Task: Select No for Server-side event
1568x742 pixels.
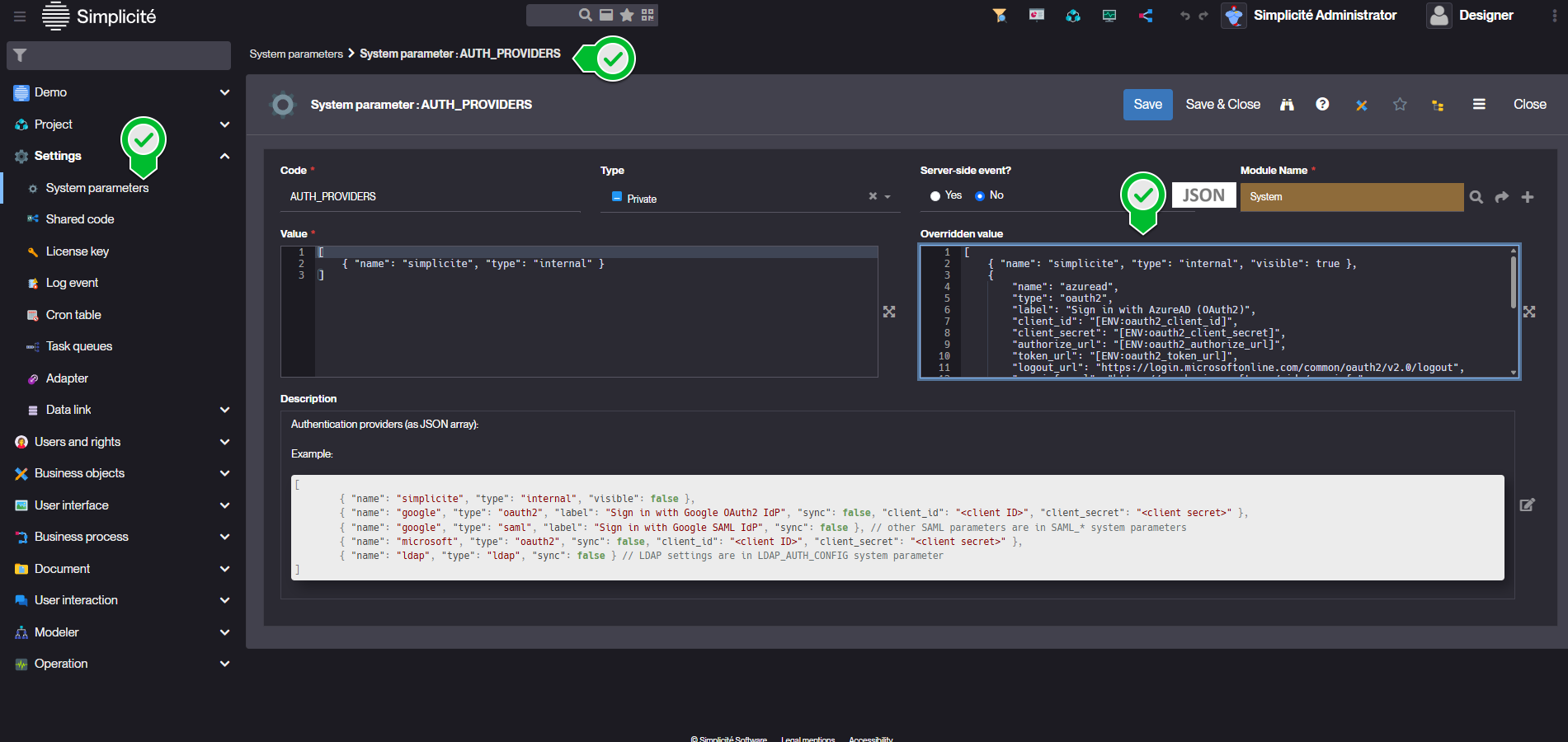Action: click(980, 196)
